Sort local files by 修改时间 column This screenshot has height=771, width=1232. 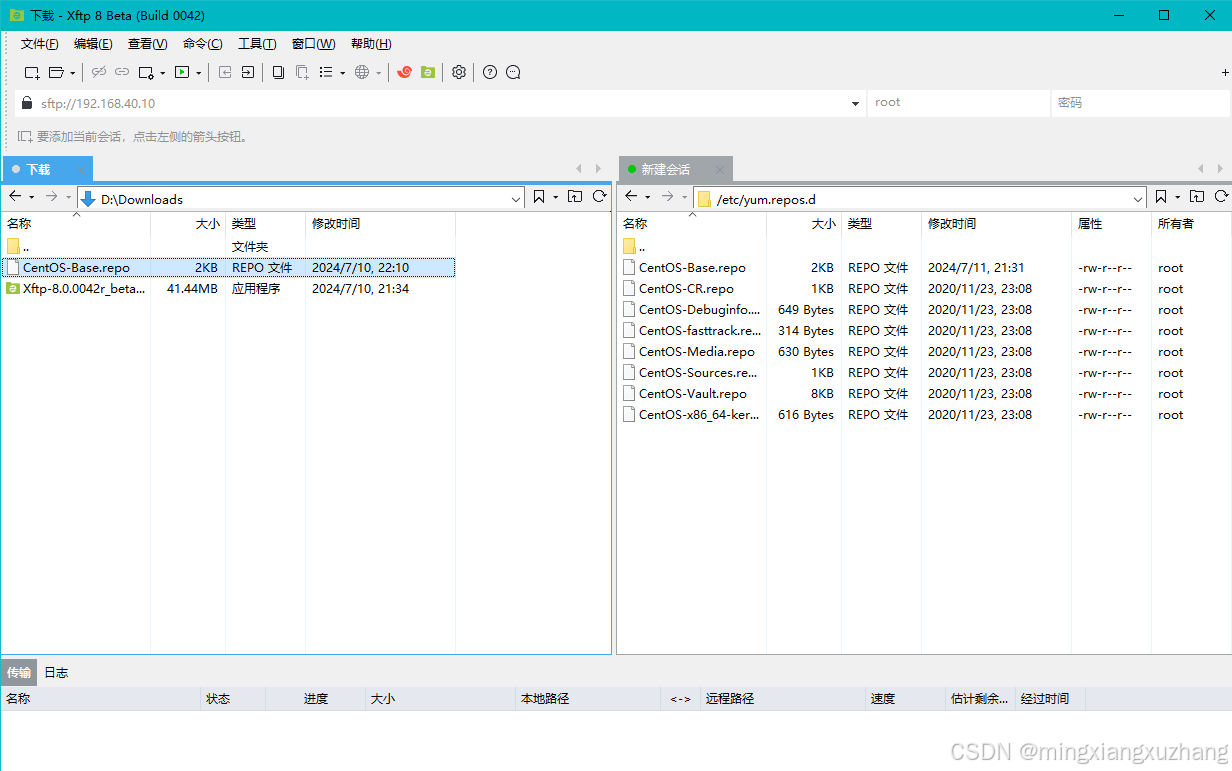pyautogui.click(x=380, y=224)
